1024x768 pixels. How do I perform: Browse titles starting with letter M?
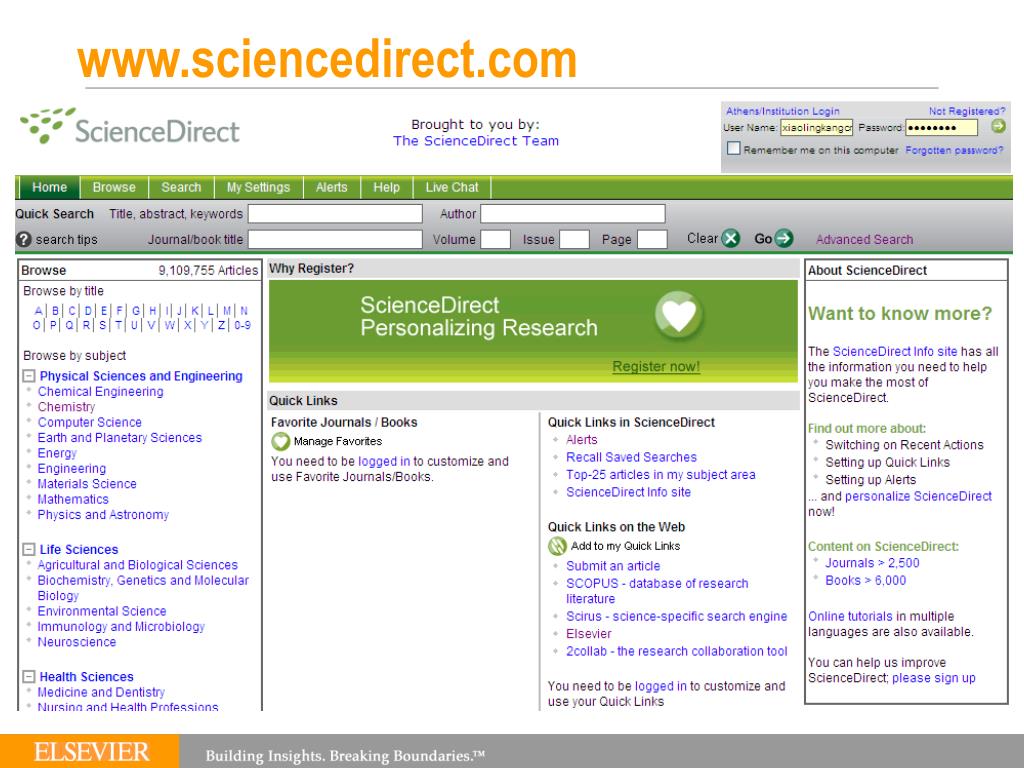[x=227, y=311]
